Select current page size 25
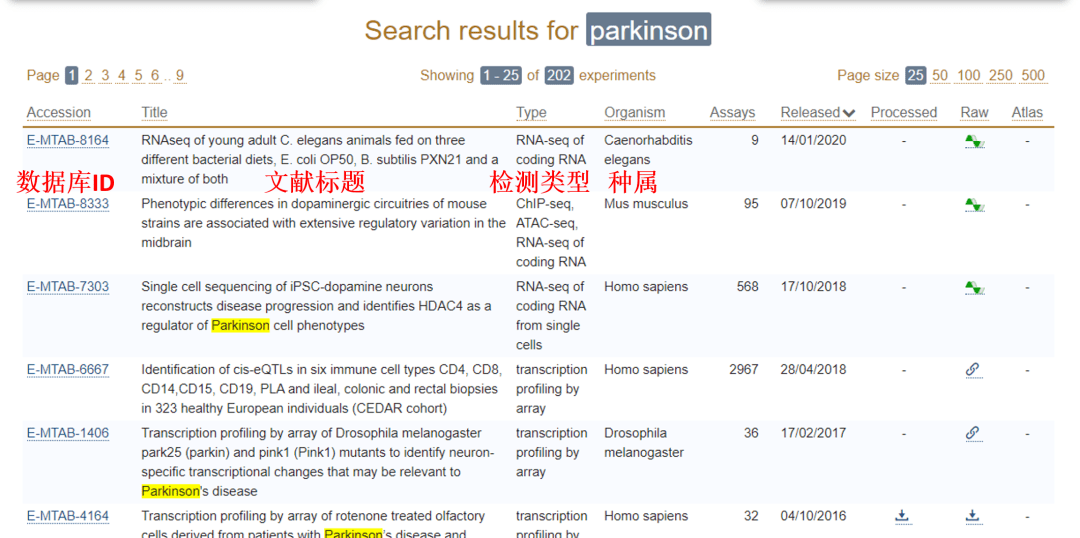Screen dimensions: 1080x538 (915, 75)
